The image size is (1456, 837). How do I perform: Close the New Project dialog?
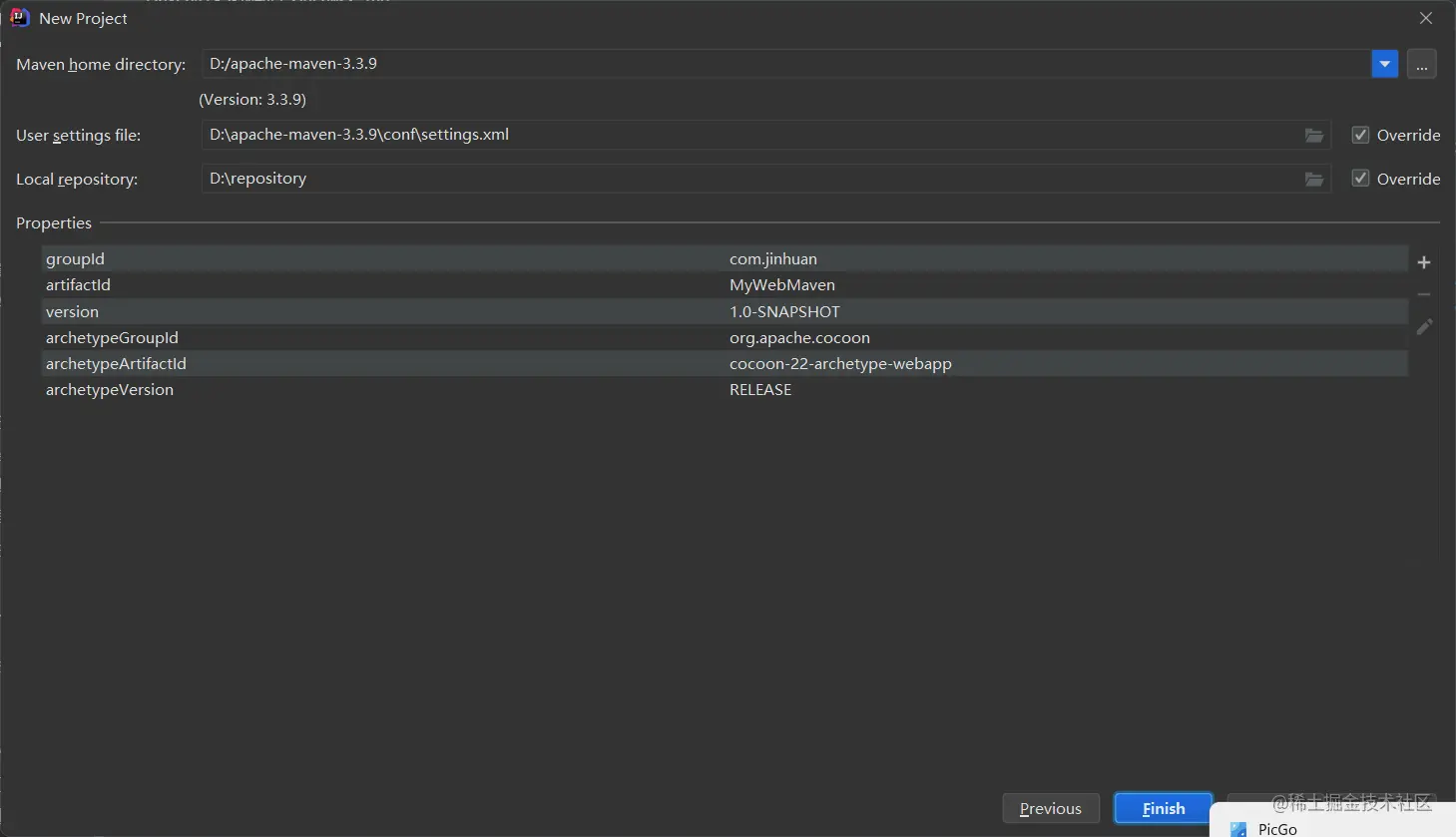(1426, 18)
